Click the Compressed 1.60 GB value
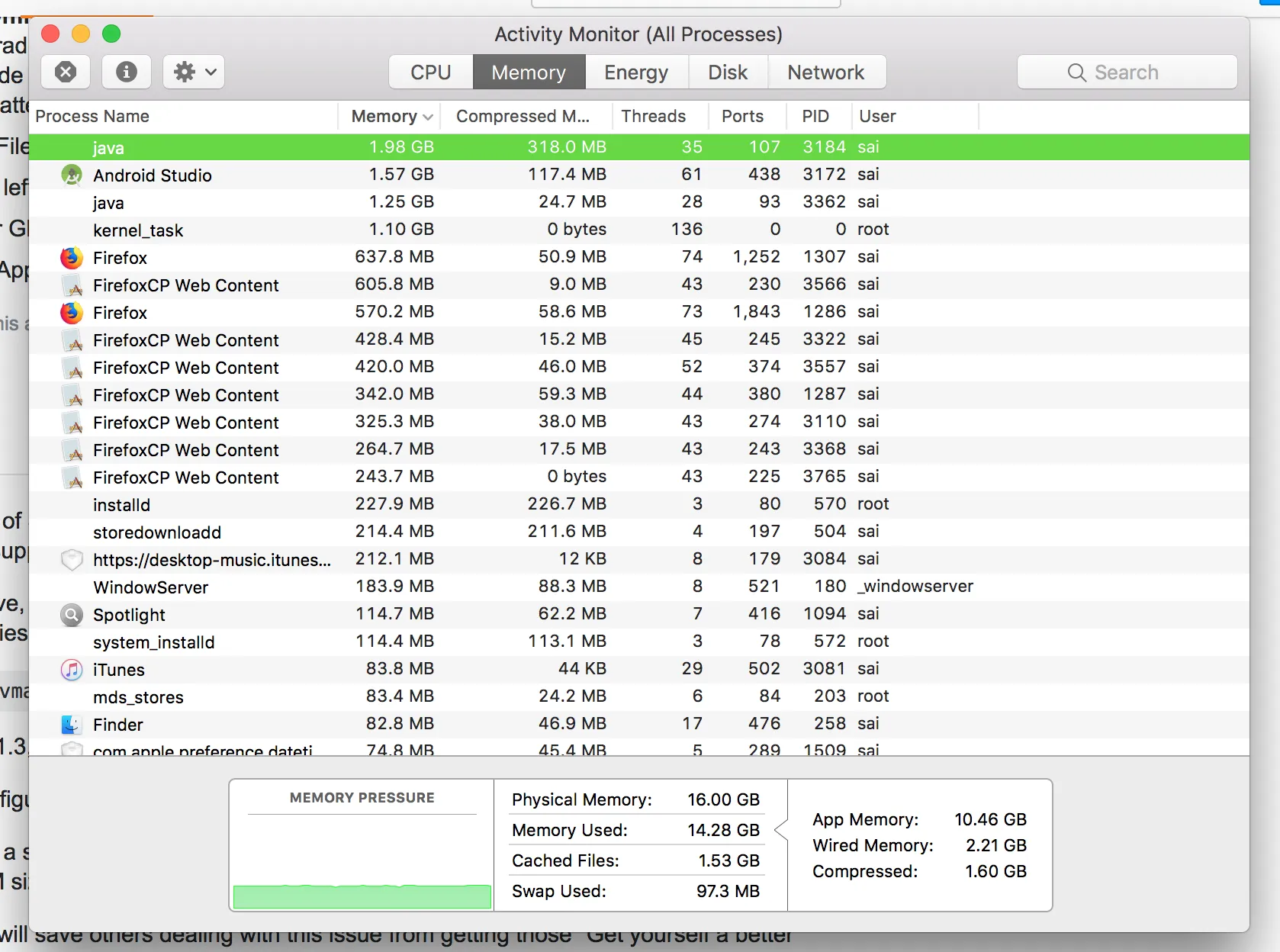Screen dimensions: 1280x952 click(x=995, y=871)
